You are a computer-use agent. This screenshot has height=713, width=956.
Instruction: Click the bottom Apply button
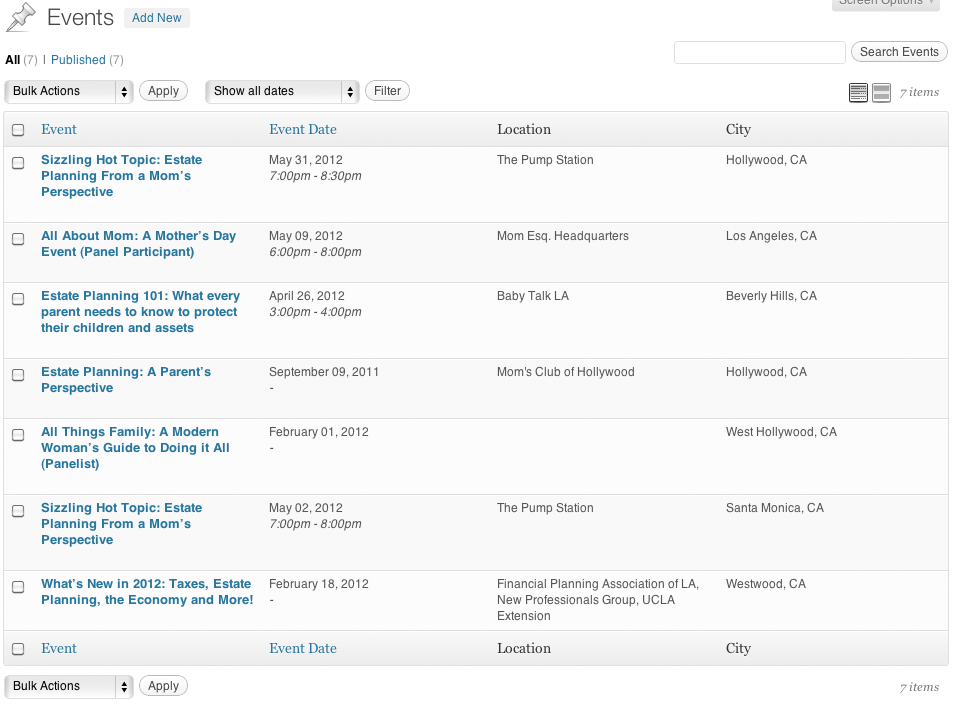(163, 686)
